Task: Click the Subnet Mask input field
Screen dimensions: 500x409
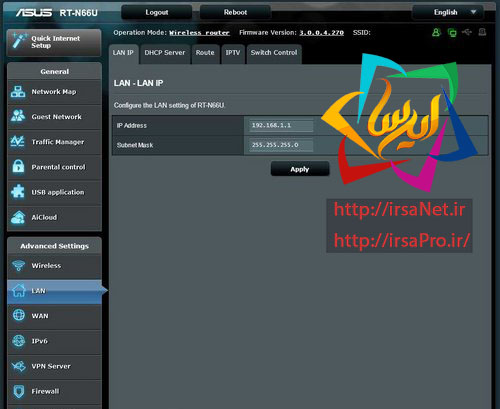Action: 281,145
